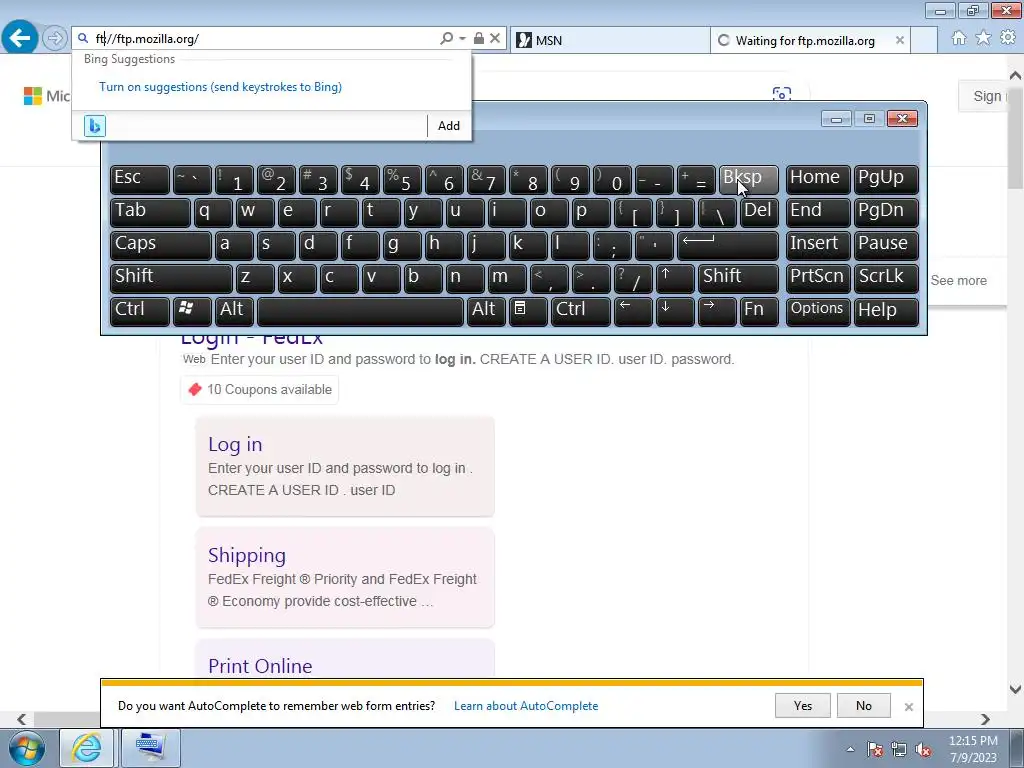The width and height of the screenshot is (1024, 768).
Task: Click the security lock icon in address bar
Action: [479, 39]
